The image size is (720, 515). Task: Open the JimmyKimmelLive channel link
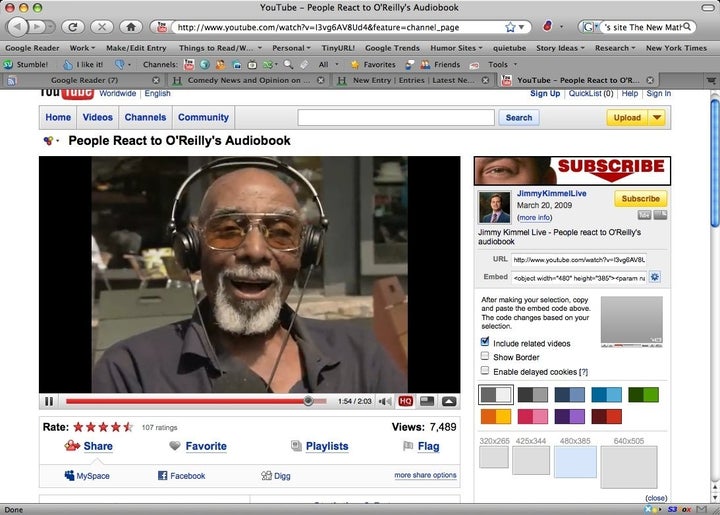(x=551, y=193)
